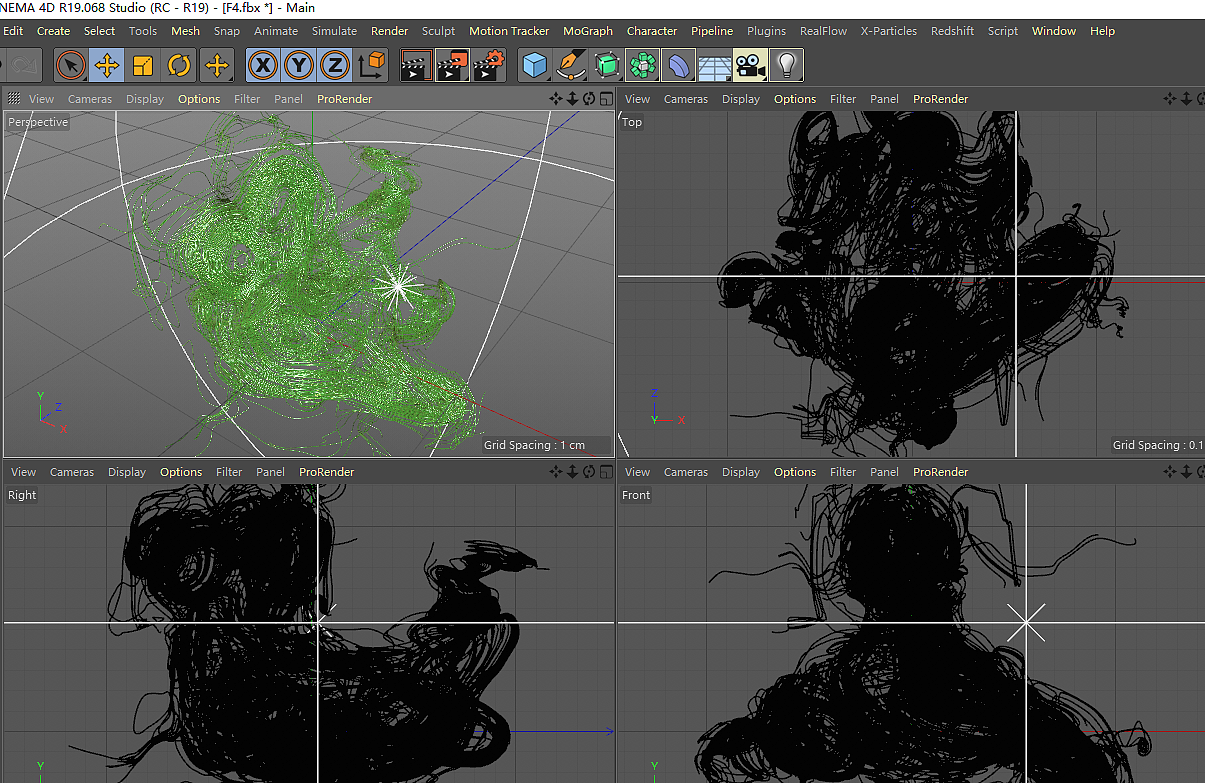The width and height of the screenshot is (1205, 783).
Task: Open Perspective viewport ProRender menu
Action: coord(345,99)
